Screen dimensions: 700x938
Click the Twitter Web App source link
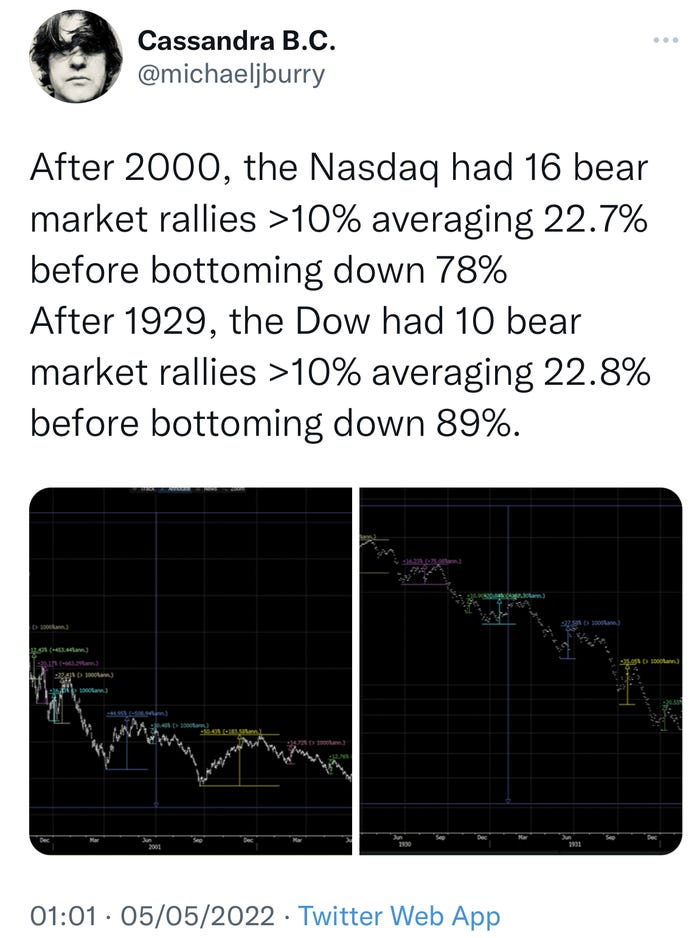tap(400, 915)
